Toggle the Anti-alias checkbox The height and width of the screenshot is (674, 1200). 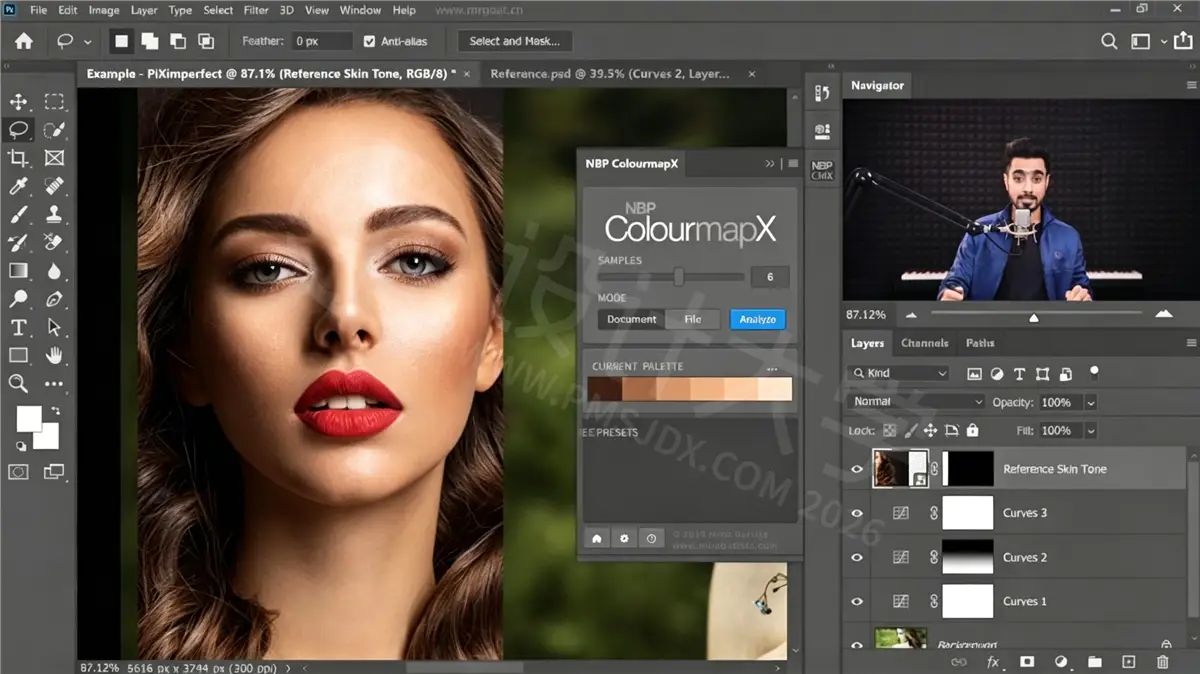370,41
